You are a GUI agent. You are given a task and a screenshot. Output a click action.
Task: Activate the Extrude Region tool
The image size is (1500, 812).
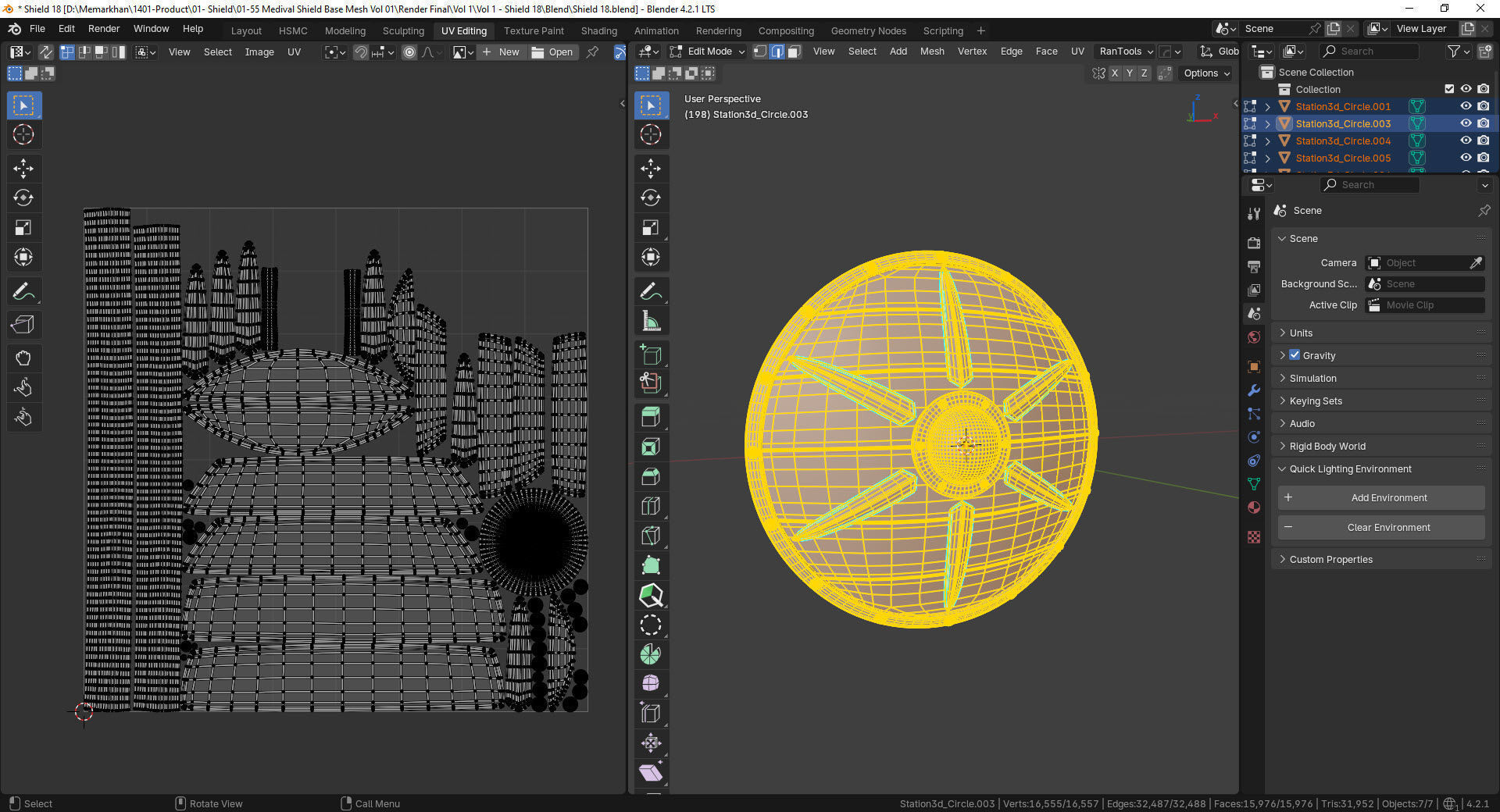pyautogui.click(x=651, y=417)
